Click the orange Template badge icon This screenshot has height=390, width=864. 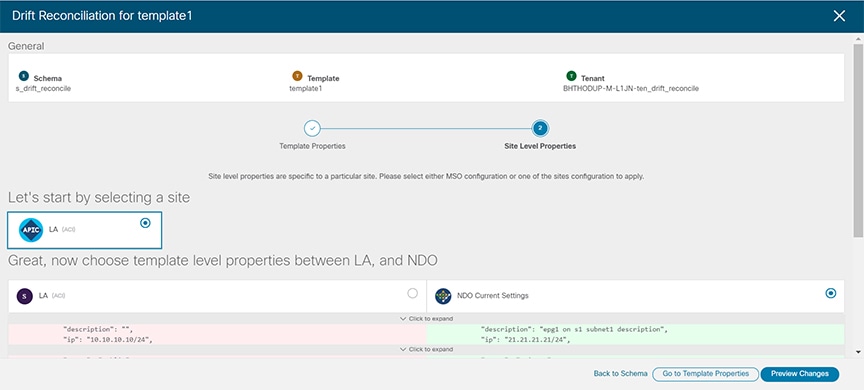297,76
